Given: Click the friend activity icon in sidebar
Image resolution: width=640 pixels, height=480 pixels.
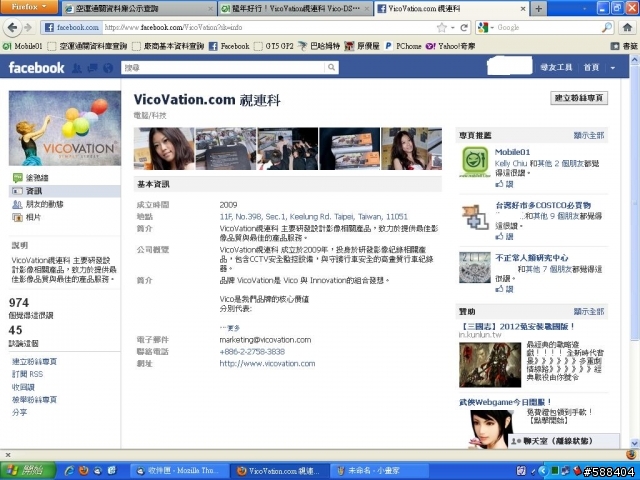Looking at the screenshot, I should [17, 204].
